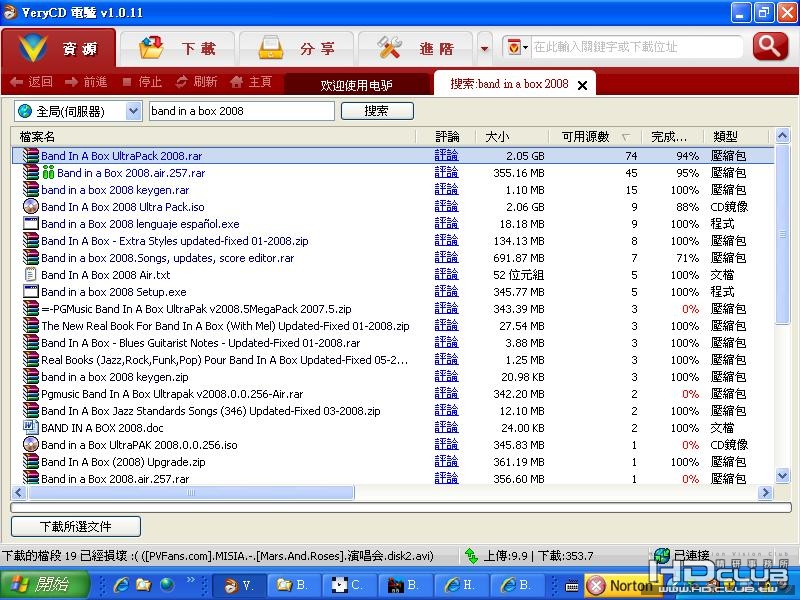800x600 pixels.
Task: Focus the top keyword or download URL field
Action: click(636, 47)
